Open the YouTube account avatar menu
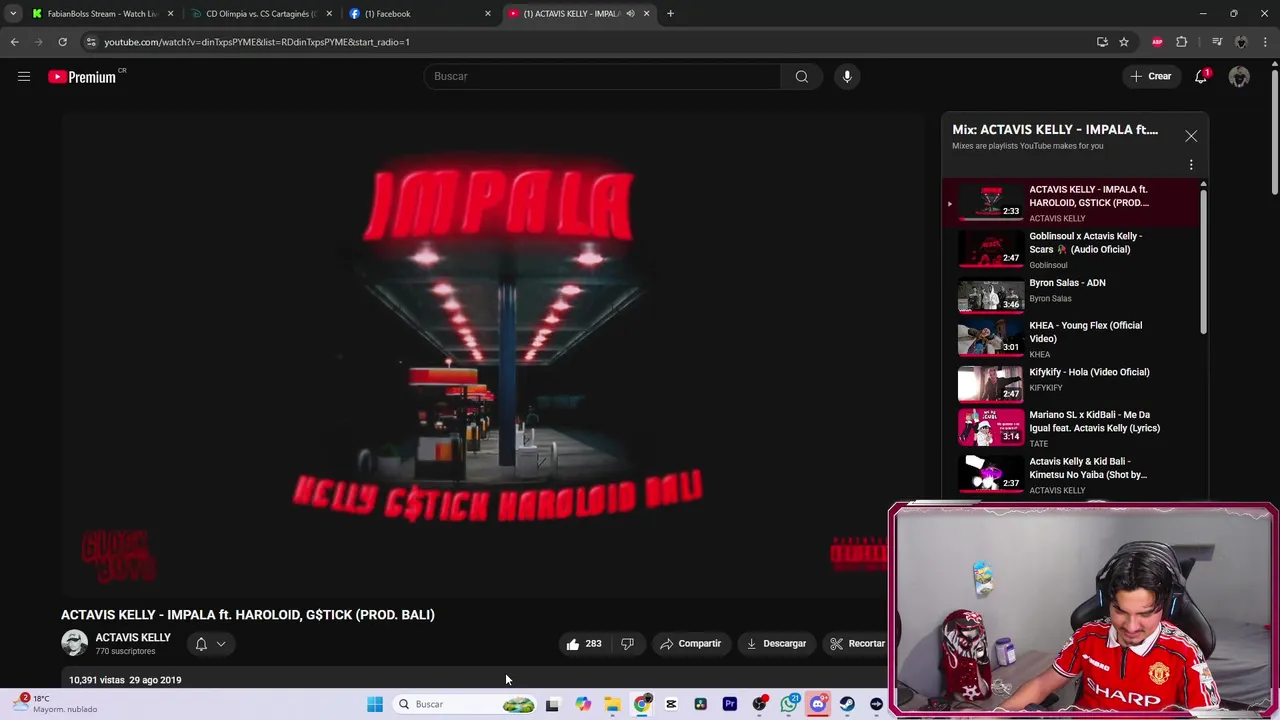 click(x=1239, y=76)
